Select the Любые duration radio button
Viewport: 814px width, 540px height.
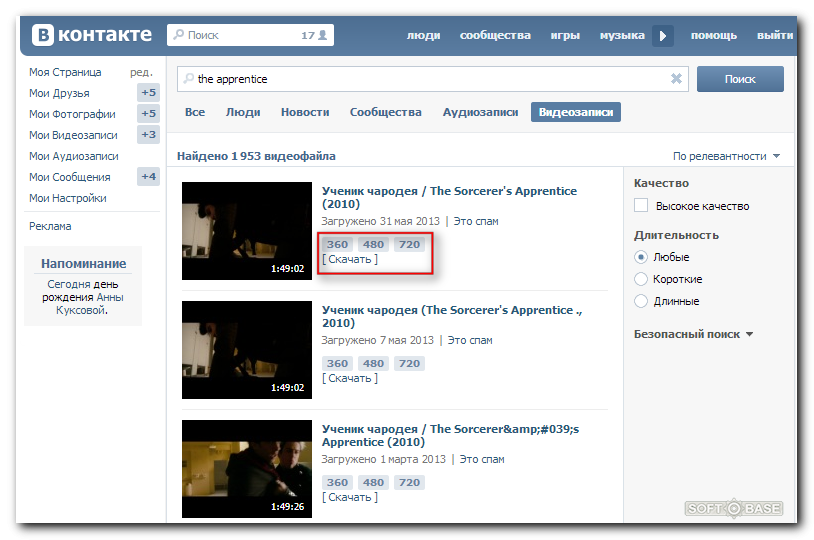click(641, 257)
